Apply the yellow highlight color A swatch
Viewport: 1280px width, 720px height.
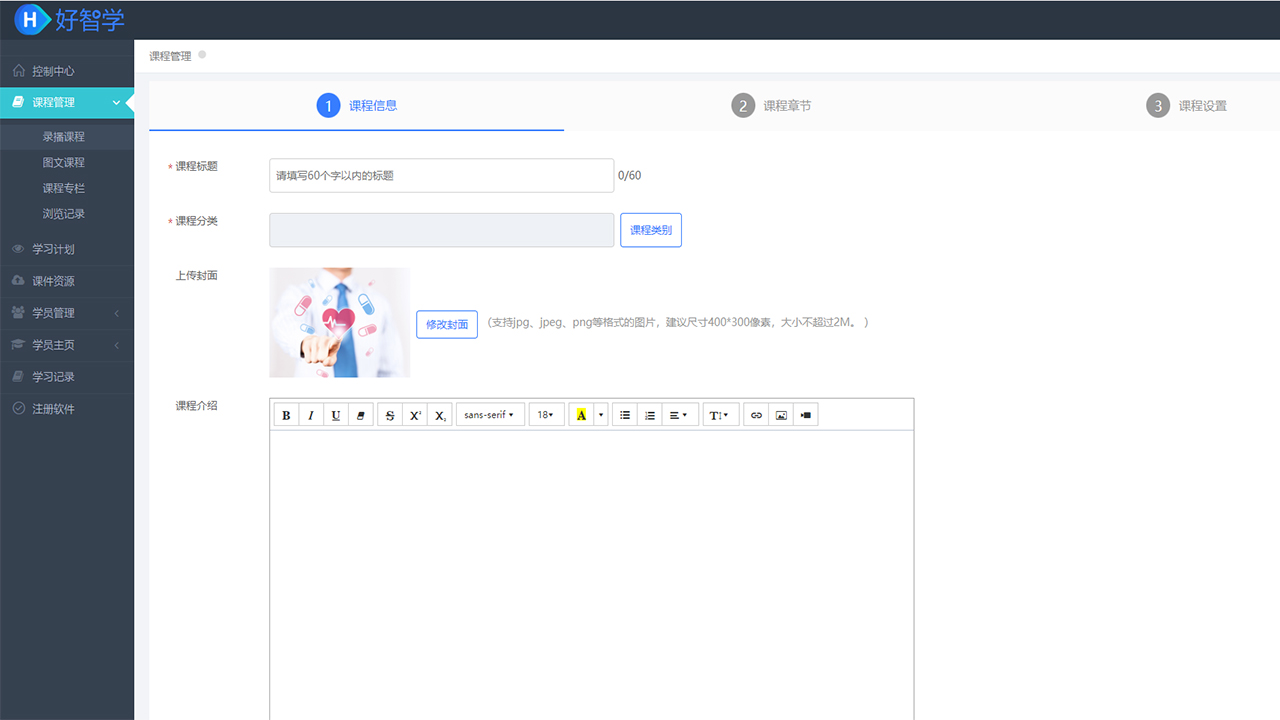tap(581, 415)
